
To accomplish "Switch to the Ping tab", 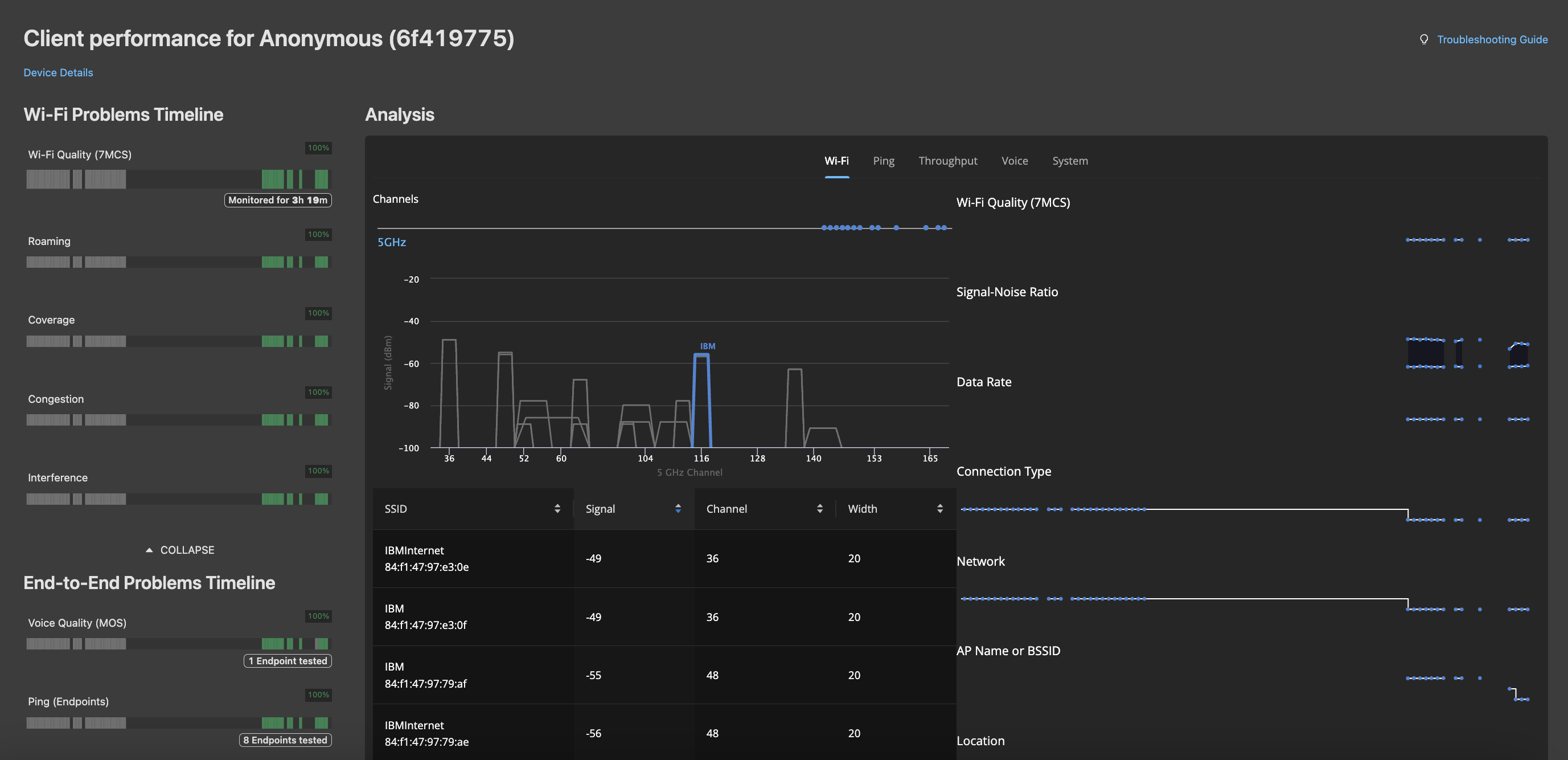I will [x=883, y=160].
